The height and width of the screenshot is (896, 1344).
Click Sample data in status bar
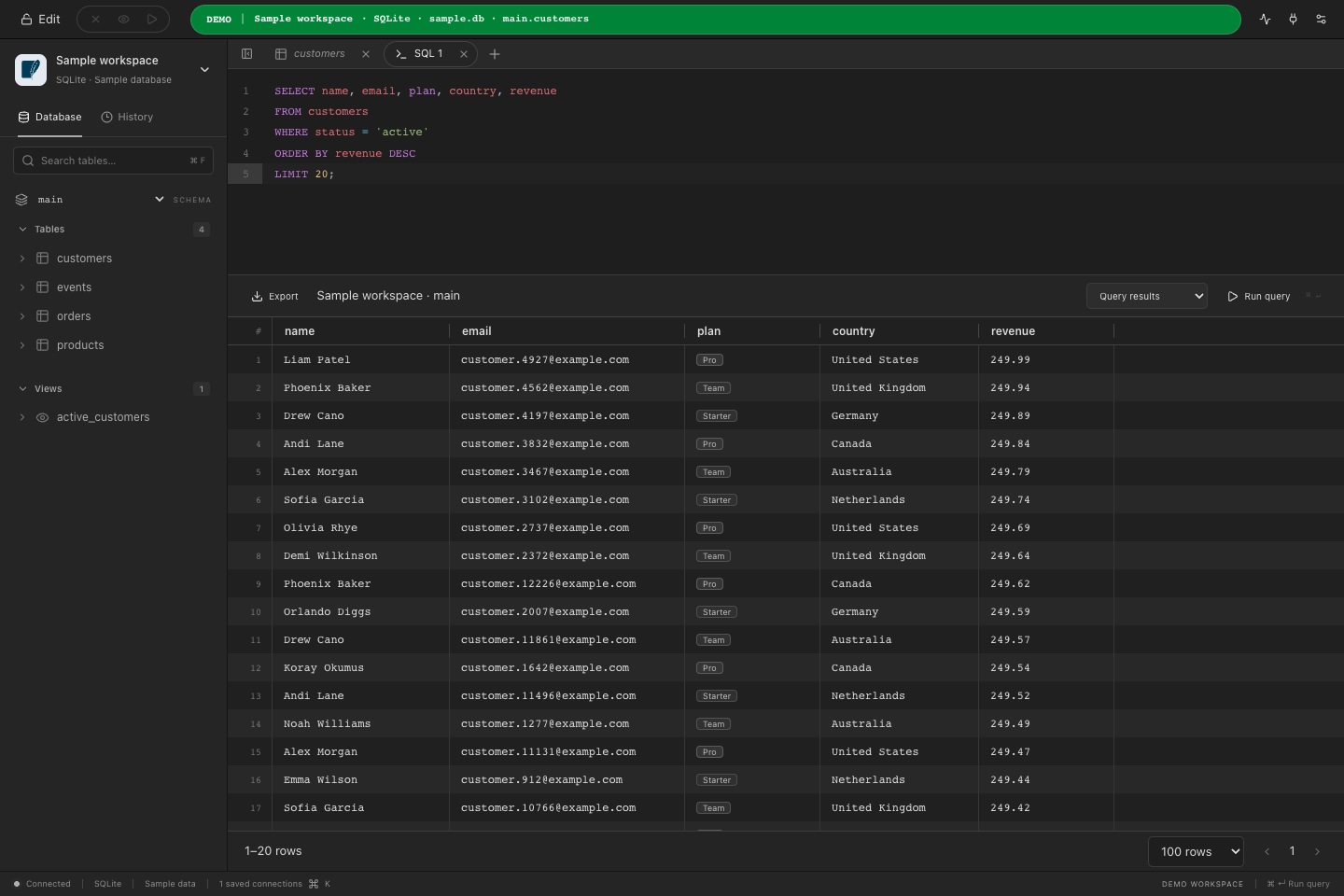[x=170, y=884]
